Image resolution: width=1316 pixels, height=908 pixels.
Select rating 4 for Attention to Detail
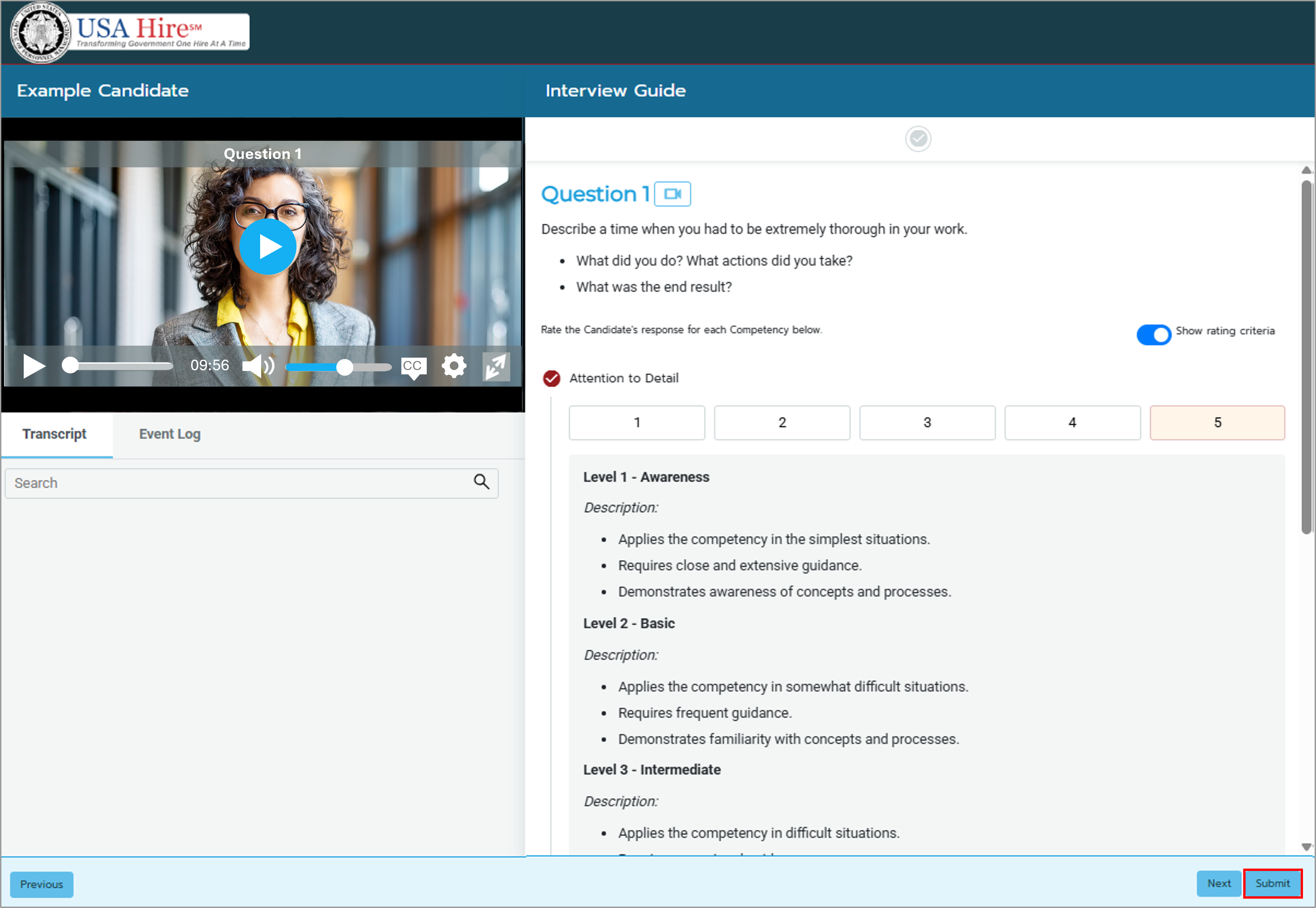pos(1072,423)
